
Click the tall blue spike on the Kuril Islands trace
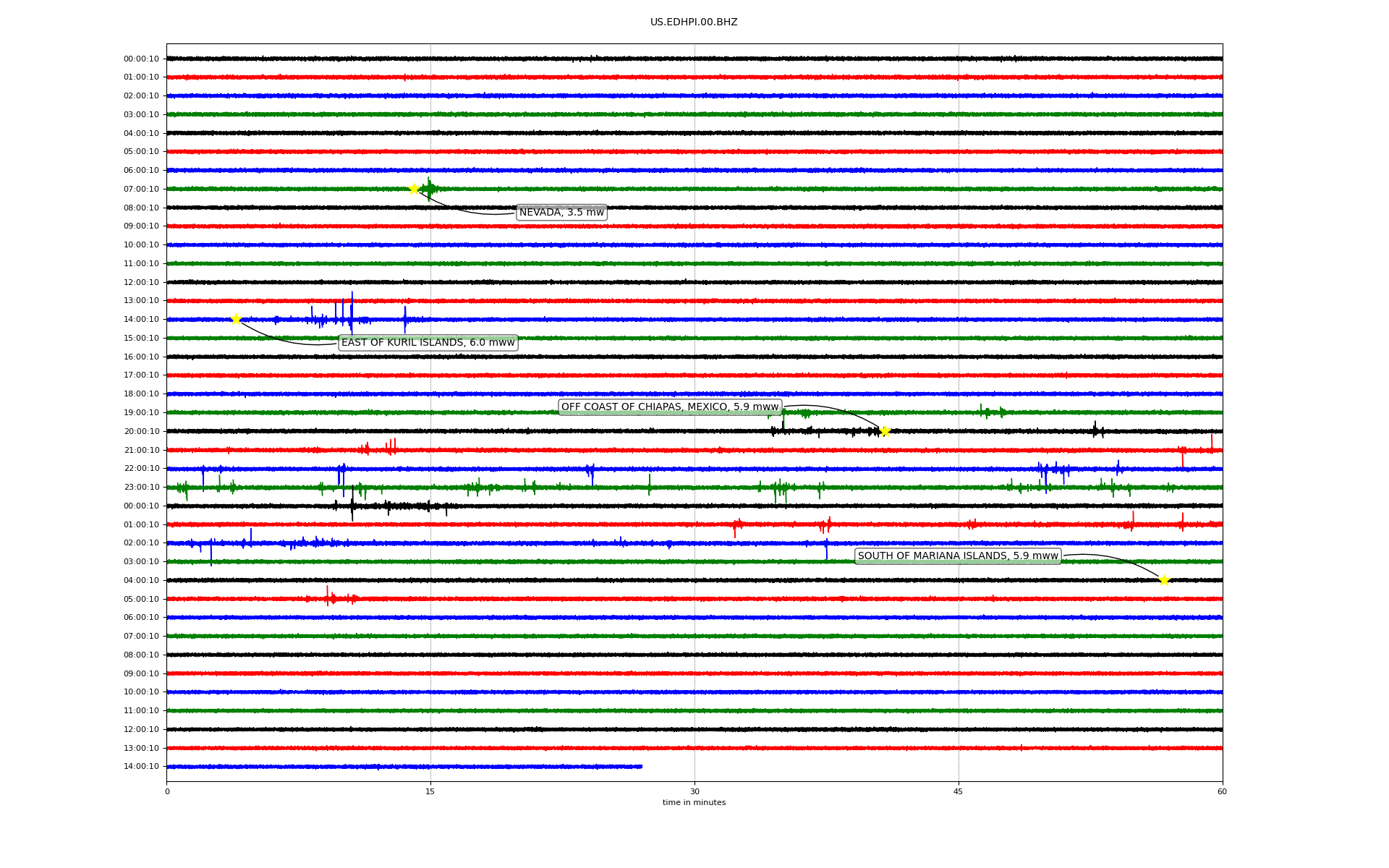click(352, 312)
